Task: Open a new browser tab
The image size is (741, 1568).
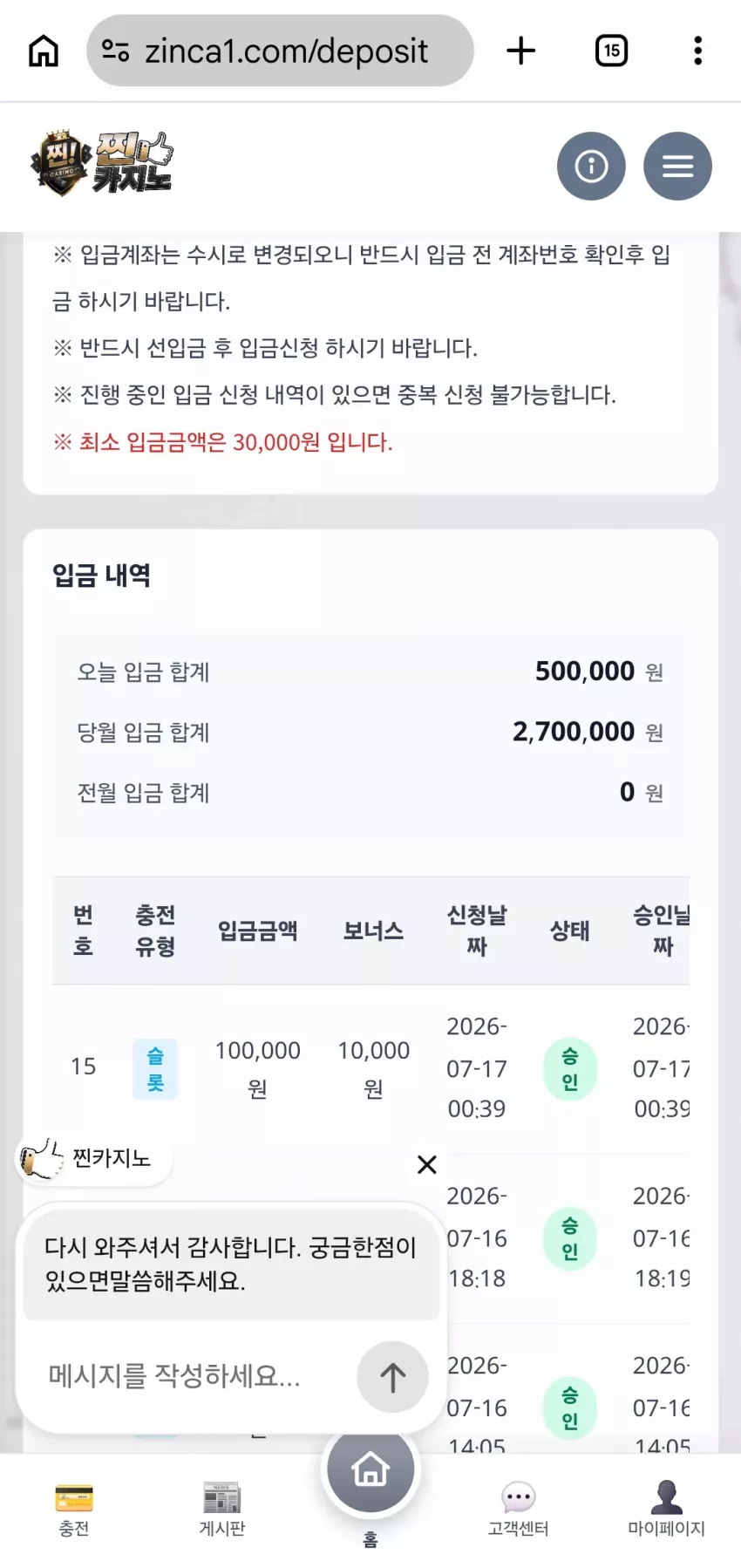Action: (x=520, y=51)
